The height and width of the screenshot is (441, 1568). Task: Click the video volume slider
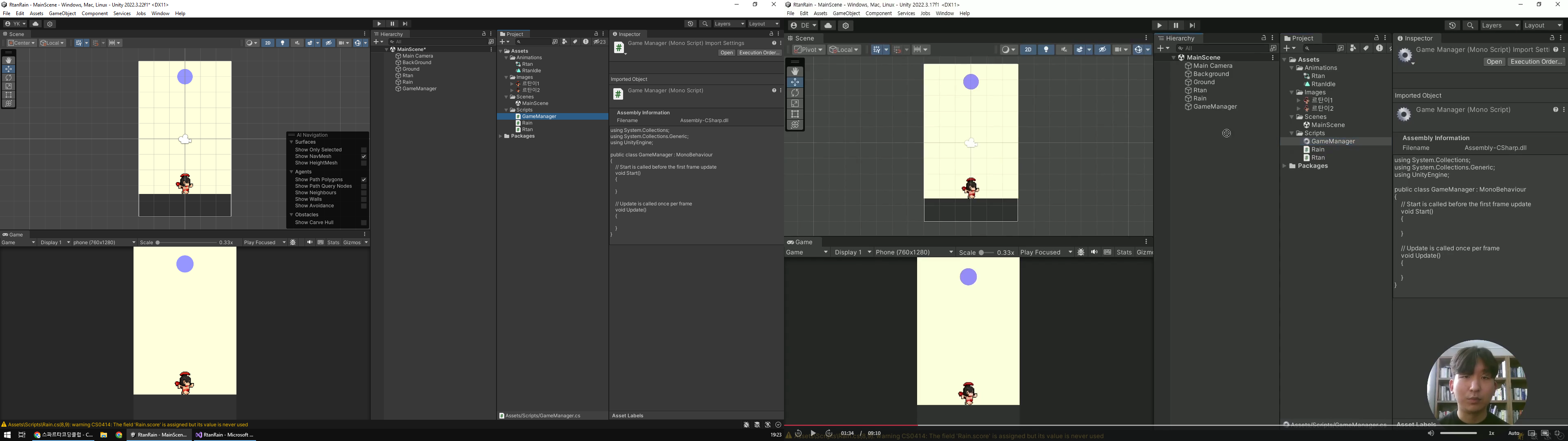[1459, 433]
